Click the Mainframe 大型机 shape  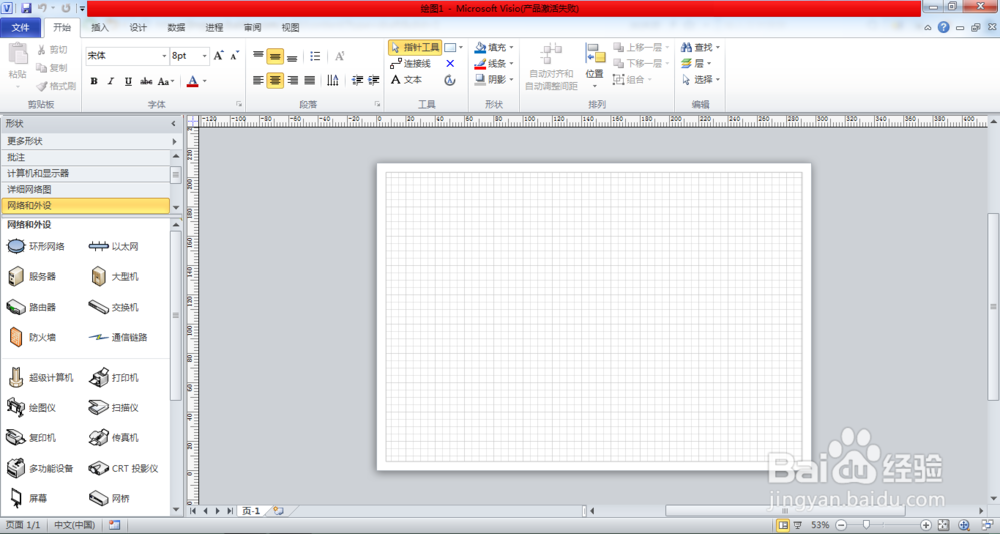114,276
